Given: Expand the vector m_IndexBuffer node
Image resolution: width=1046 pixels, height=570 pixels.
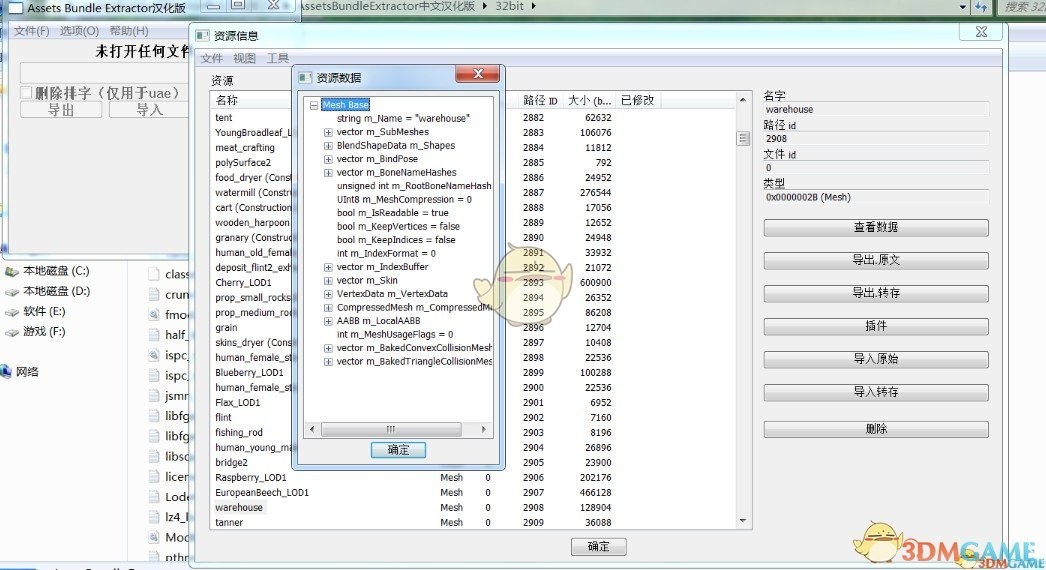Looking at the screenshot, I should coord(328,267).
